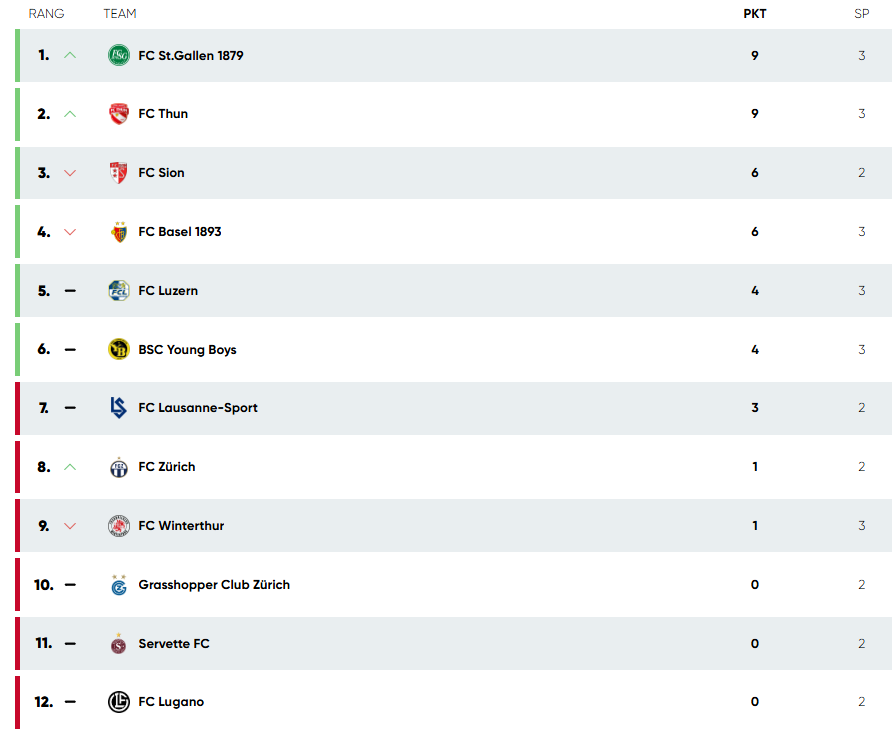Viewport: 892px width, 742px height.
Task: Click the Servette FC badge
Action: 118,644
